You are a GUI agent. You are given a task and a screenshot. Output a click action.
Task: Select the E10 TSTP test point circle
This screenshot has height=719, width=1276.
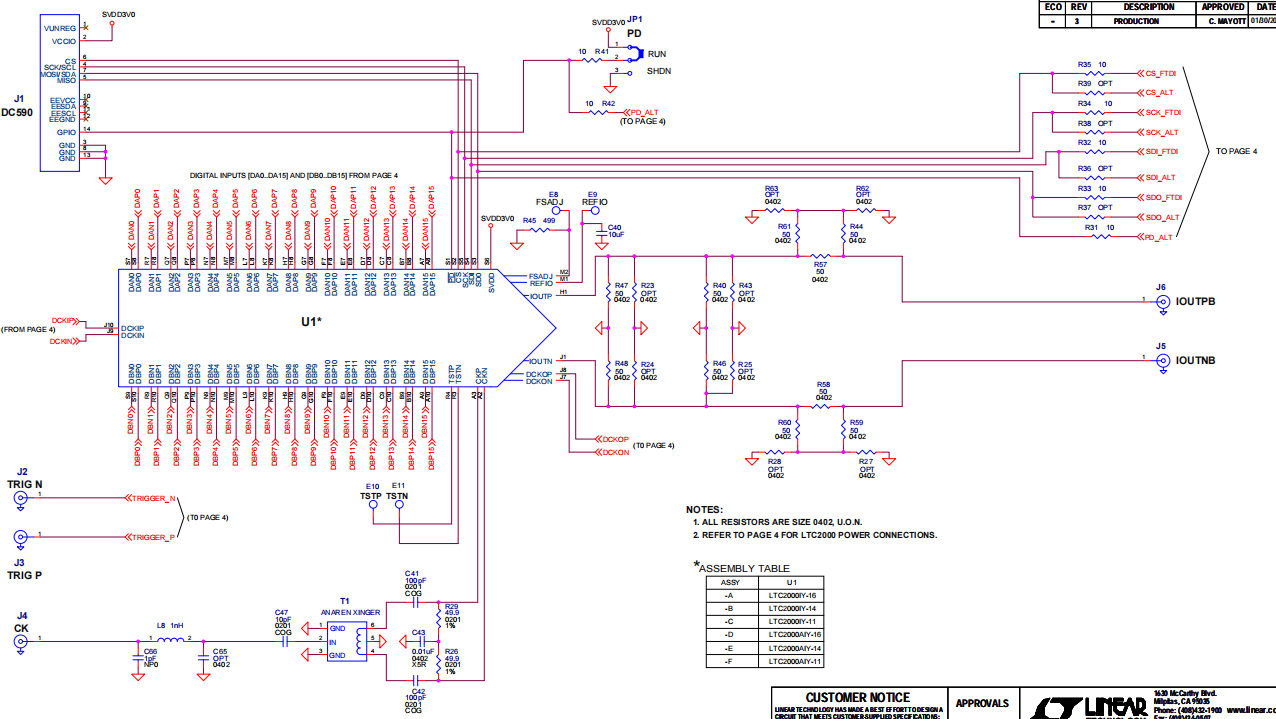[x=373, y=504]
